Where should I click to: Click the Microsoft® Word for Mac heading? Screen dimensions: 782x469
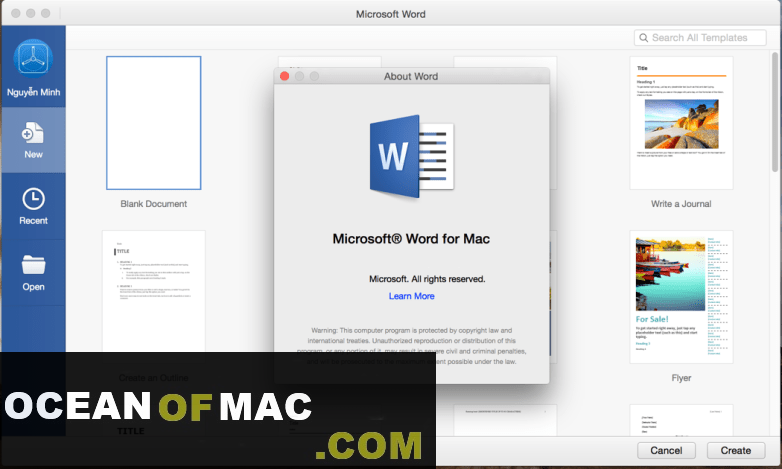tap(411, 238)
